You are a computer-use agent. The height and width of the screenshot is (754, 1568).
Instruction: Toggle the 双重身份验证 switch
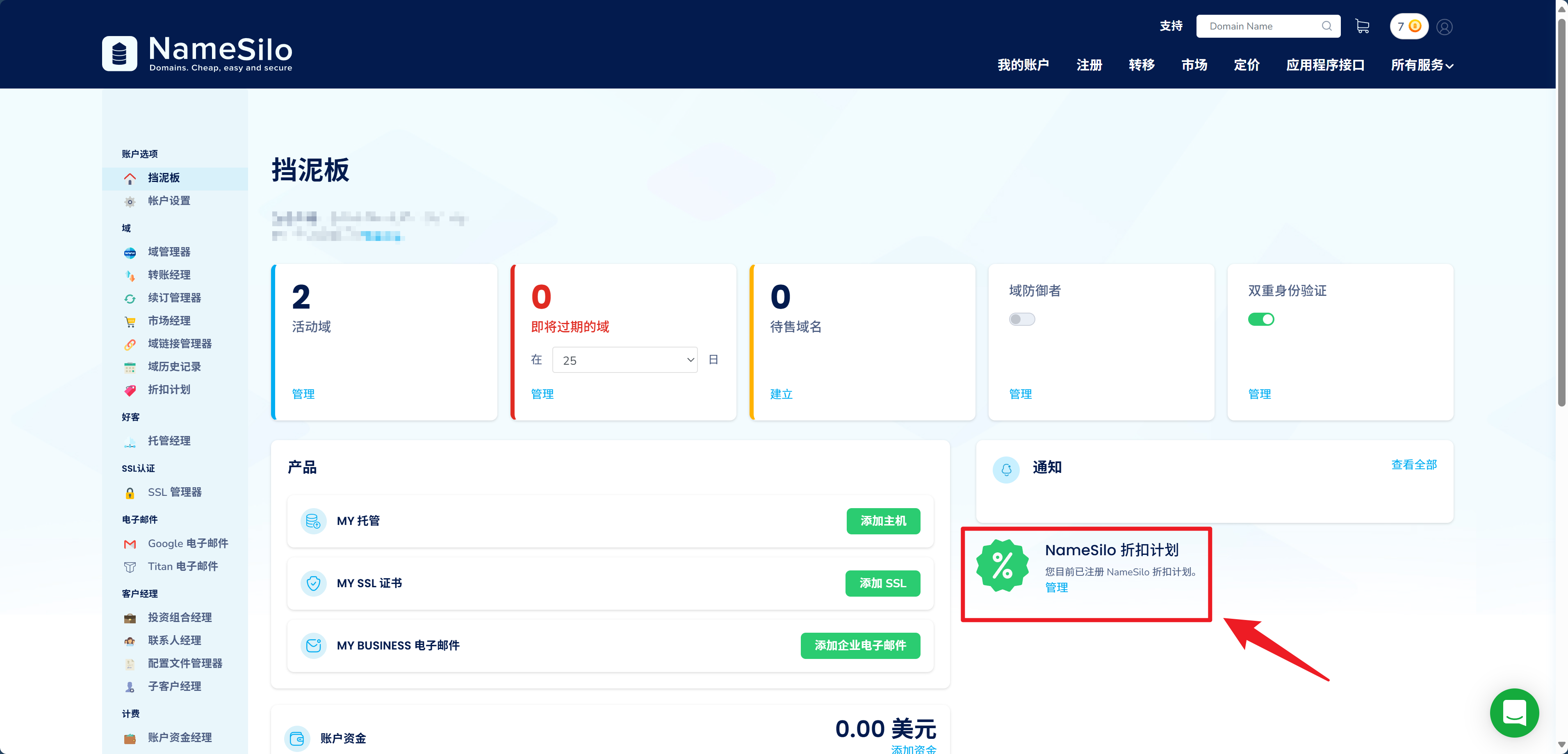coord(1260,320)
